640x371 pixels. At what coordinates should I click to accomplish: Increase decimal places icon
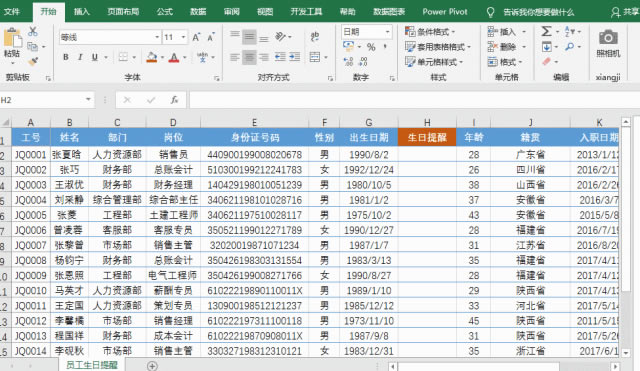(348, 62)
